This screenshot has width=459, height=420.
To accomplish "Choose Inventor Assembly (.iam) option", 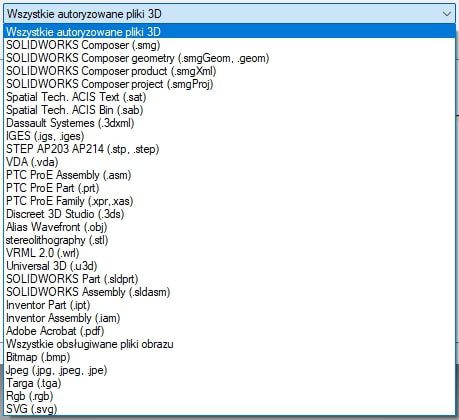I will (x=229, y=318).
